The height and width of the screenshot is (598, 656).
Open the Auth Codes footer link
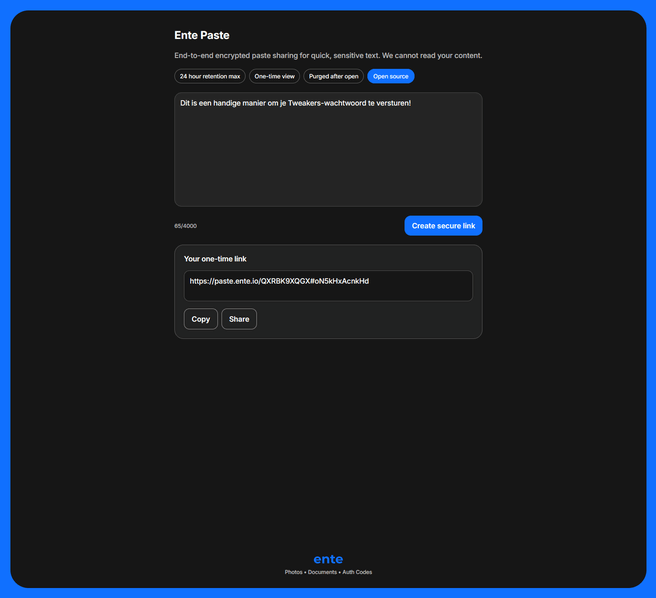coord(357,572)
